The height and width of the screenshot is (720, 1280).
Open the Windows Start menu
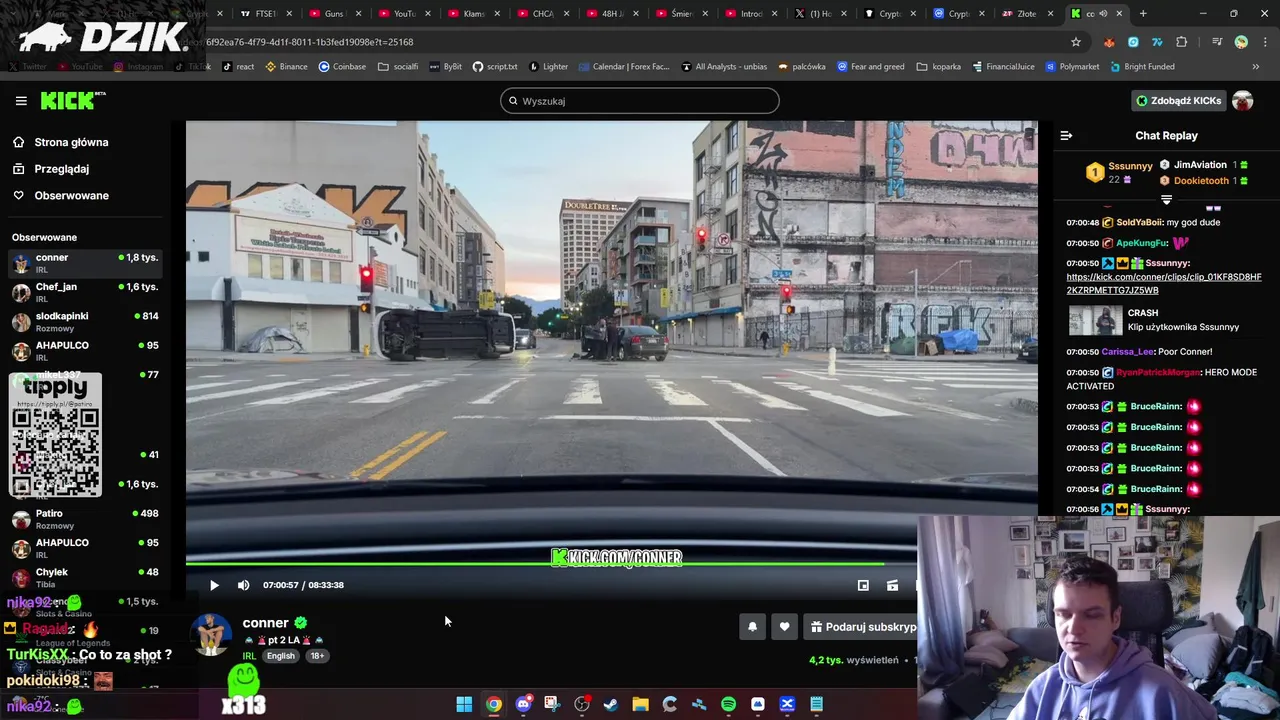click(x=464, y=704)
